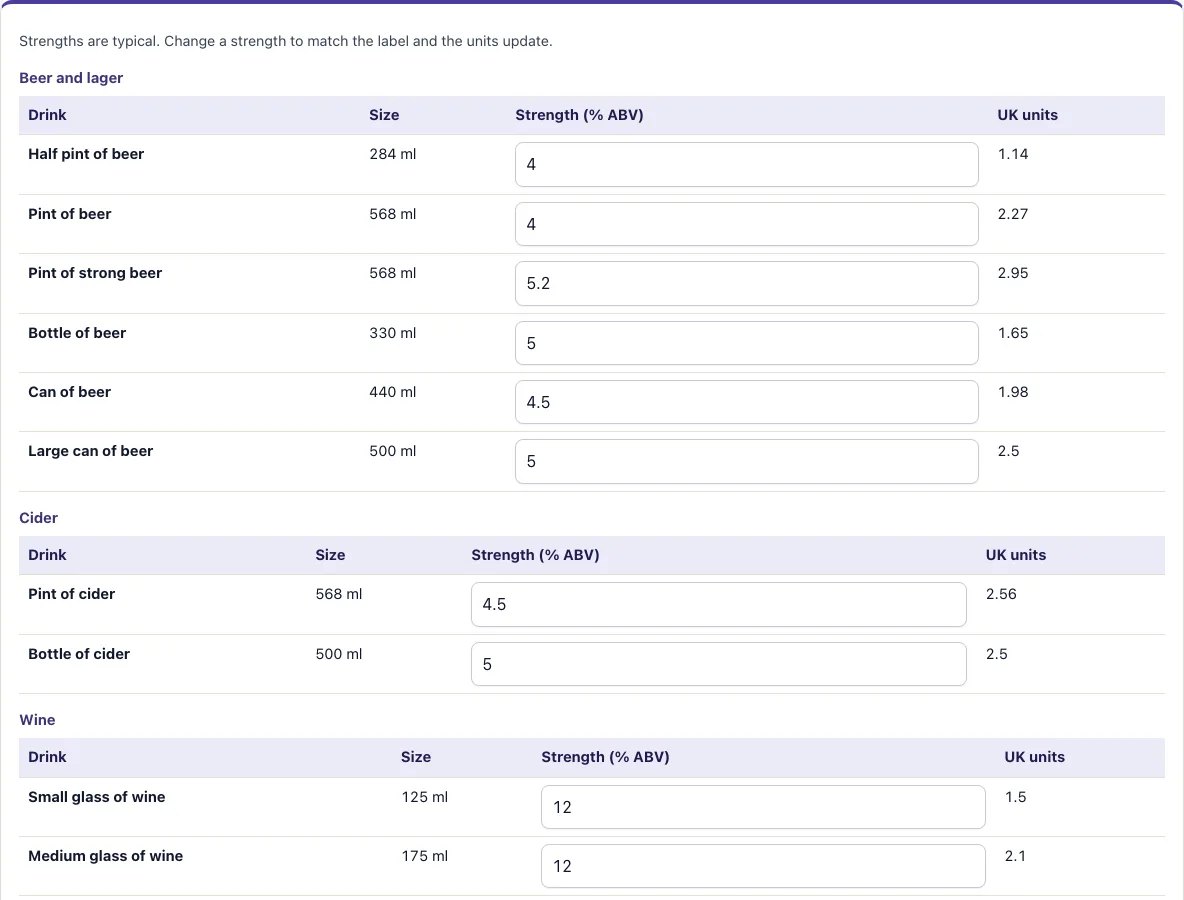
Task: Click the 1.5 units value for wine
Action: [1015, 797]
